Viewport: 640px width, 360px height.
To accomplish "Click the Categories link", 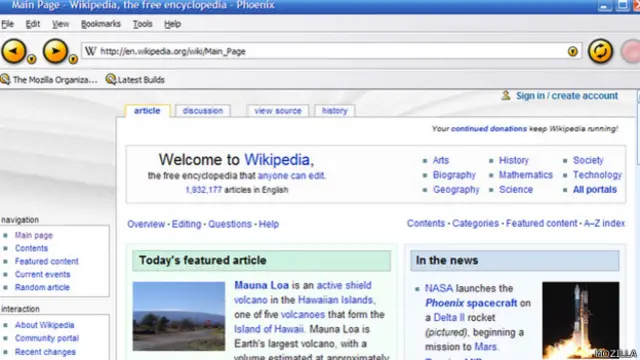I will pyautogui.click(x=476, y=223).
